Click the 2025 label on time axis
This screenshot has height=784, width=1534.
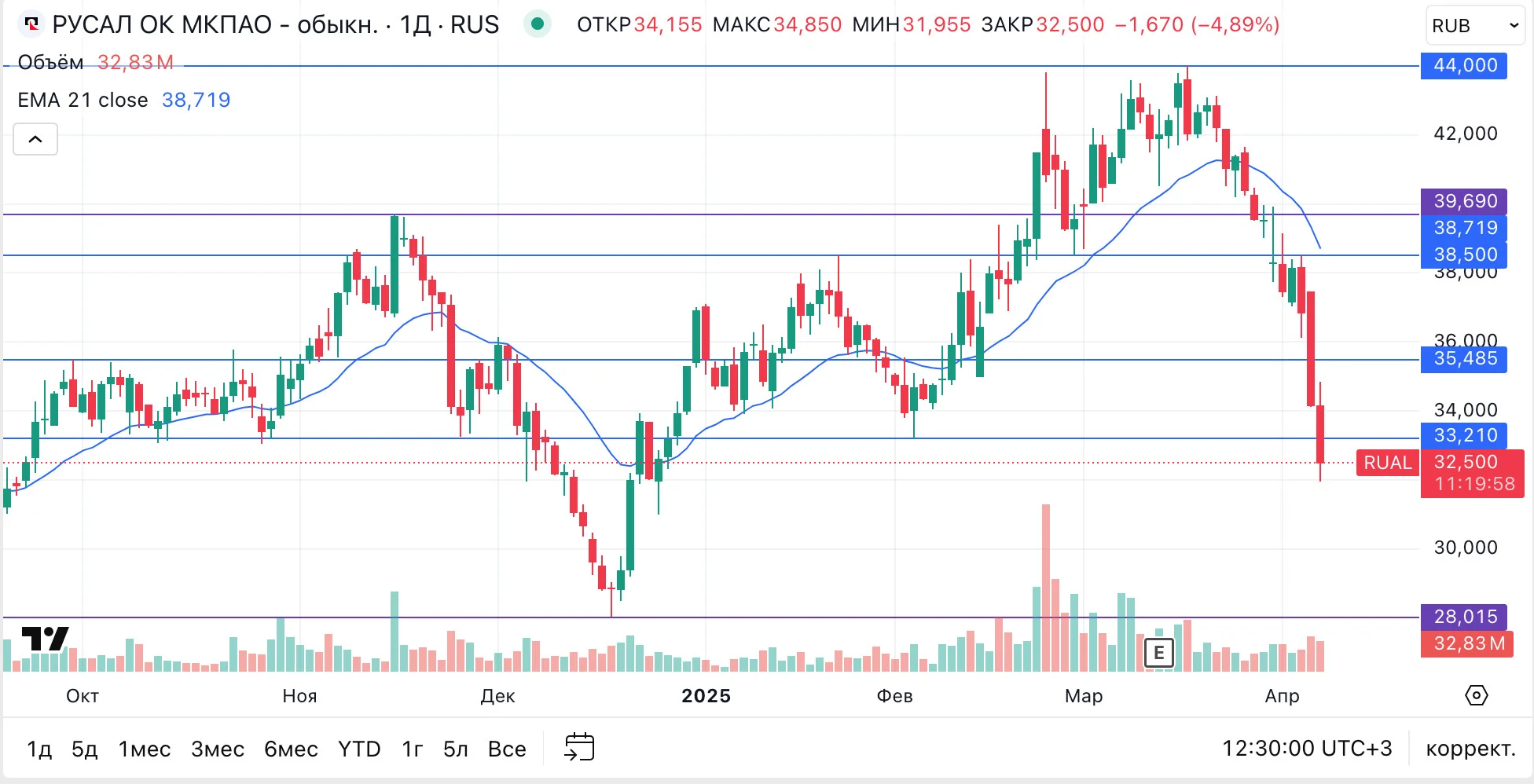(706, 696)
